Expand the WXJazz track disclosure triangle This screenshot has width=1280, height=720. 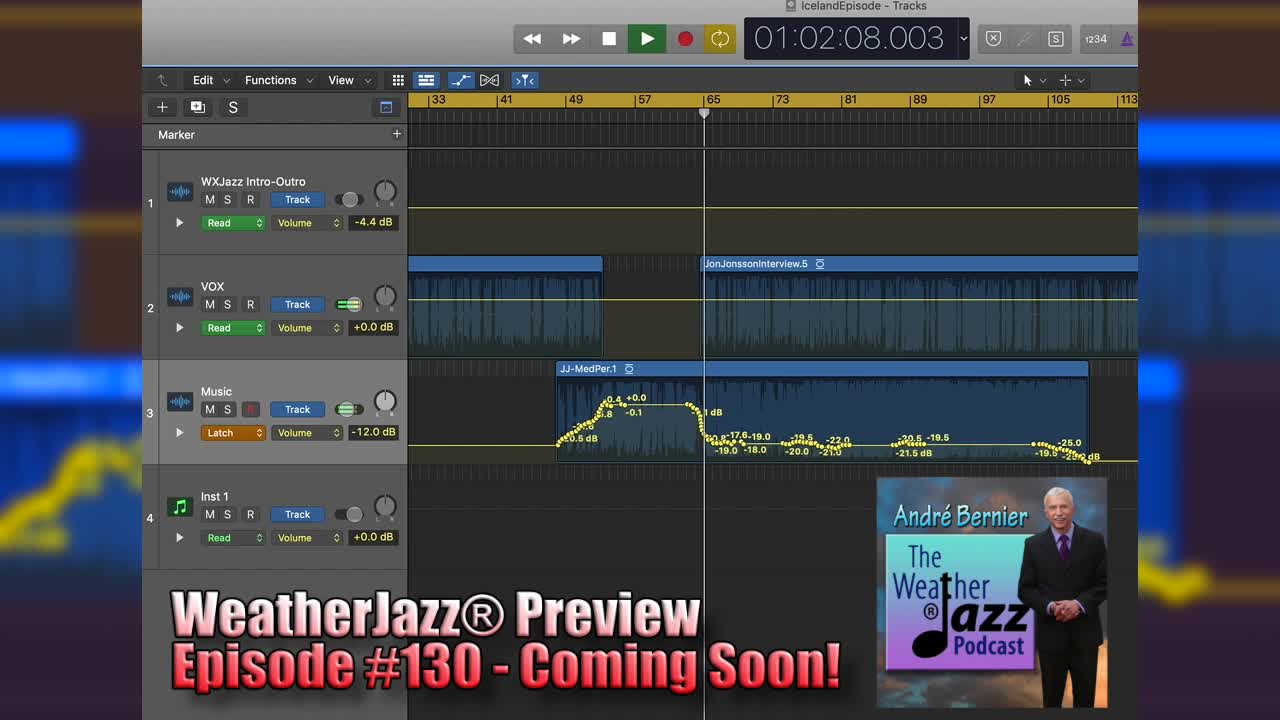click(x=180, y=223)
